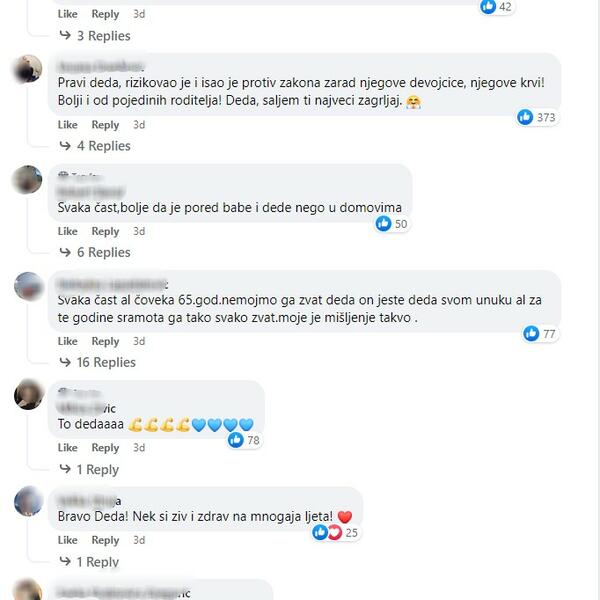Expand the 6 Replies thread
This screenshot has width=600, height=600.
pyautogui.click(x=95, y=252)
